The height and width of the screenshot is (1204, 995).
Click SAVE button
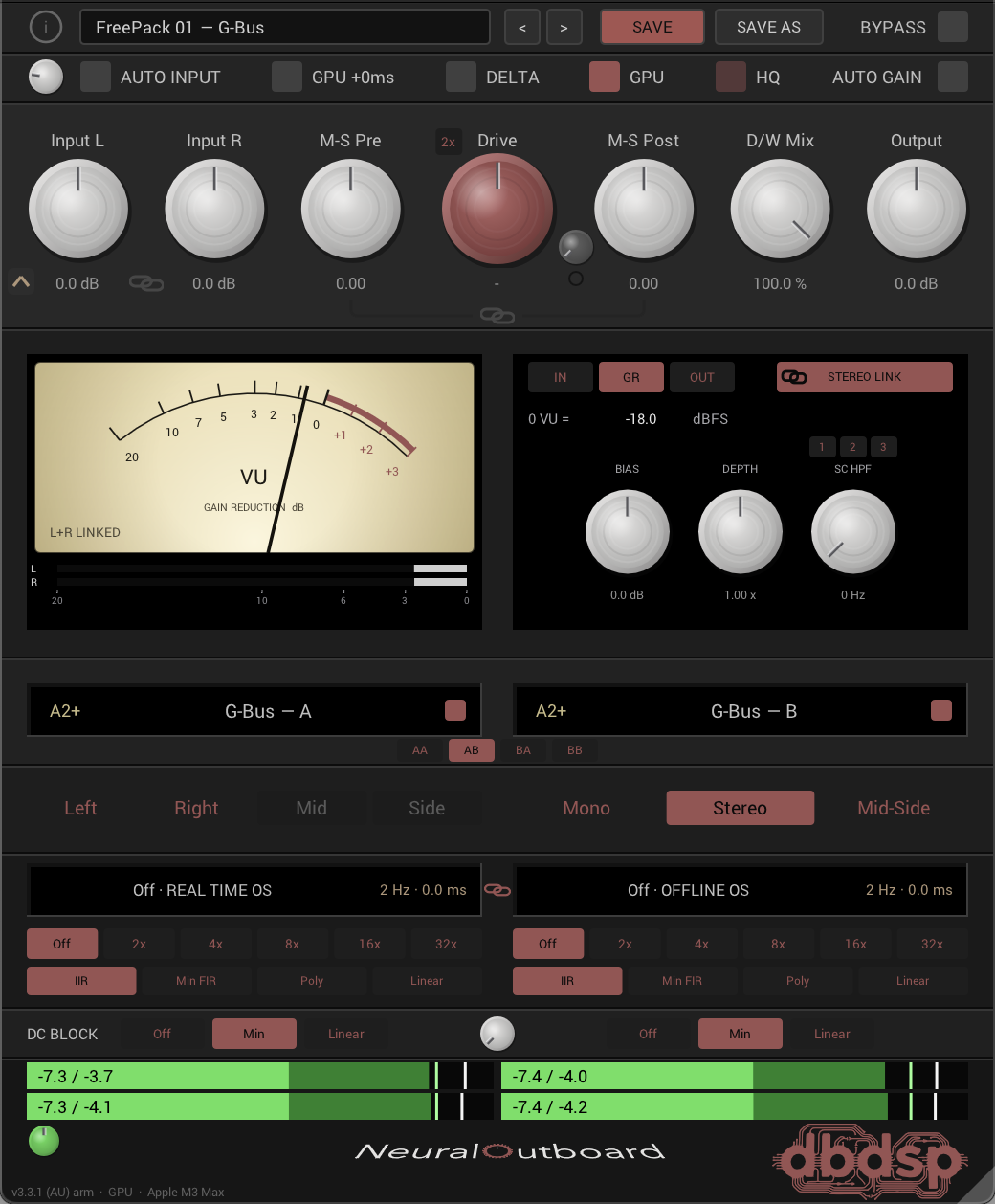pos(652,28)
